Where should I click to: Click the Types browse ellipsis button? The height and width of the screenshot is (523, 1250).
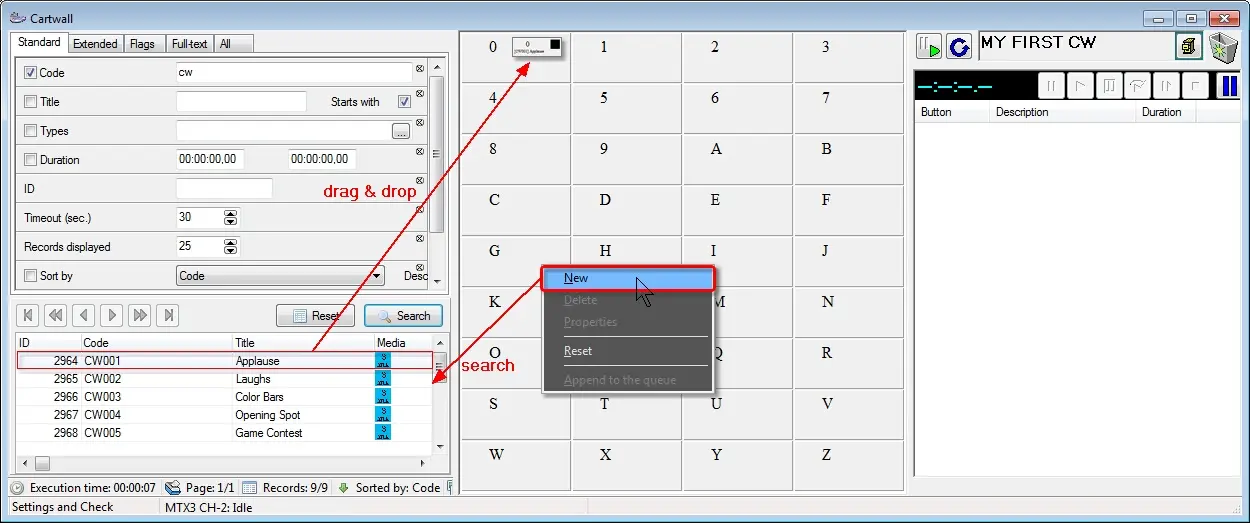pyautogui.click(x=401, y=131)
